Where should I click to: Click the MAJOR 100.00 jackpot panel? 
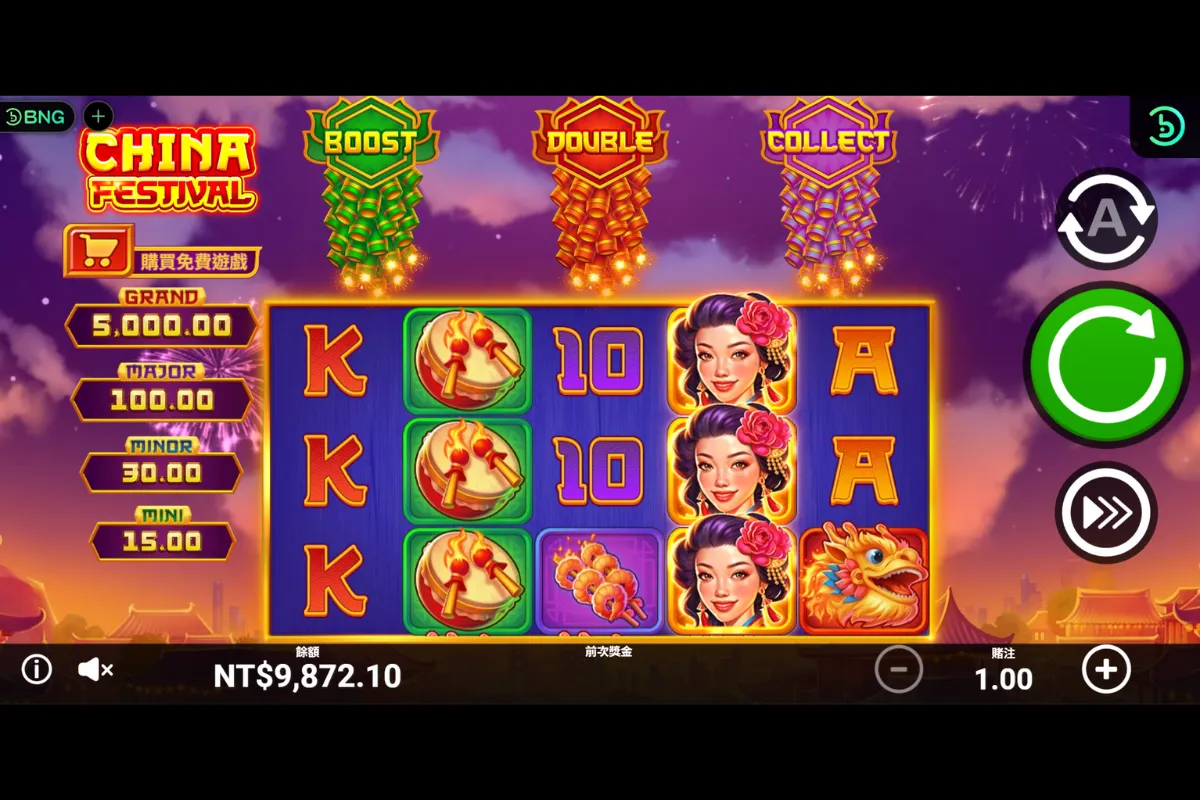(161, 395)
